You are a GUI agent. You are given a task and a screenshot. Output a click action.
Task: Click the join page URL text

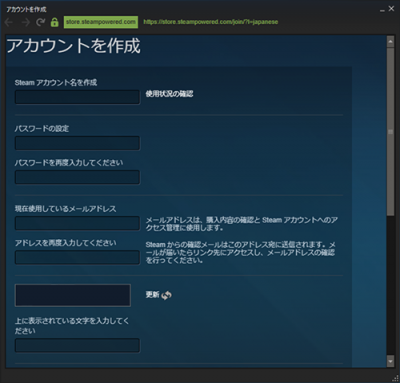click(x=211, y=22)
